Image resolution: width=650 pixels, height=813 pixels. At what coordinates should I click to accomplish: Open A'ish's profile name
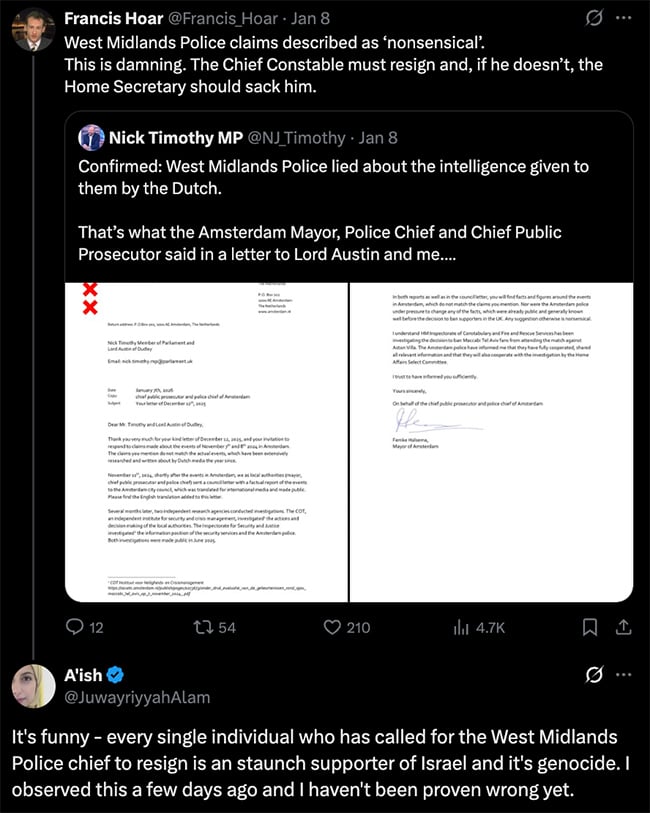pyautogui.click(x=84, y=676)
